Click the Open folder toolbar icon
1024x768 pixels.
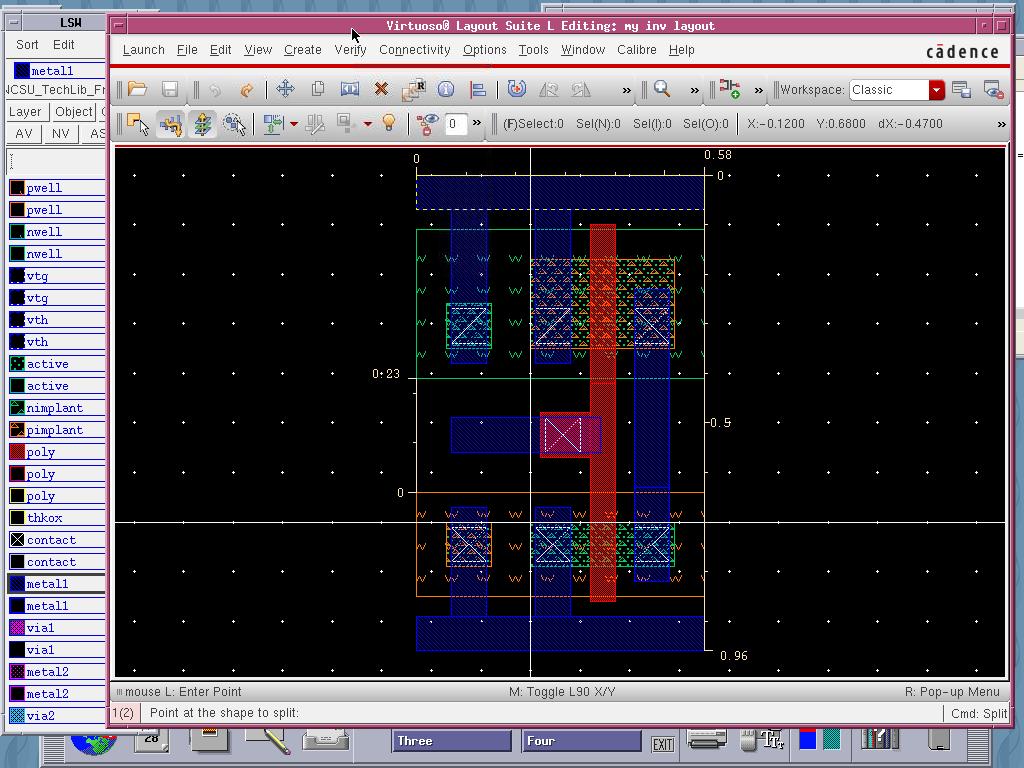137,89
